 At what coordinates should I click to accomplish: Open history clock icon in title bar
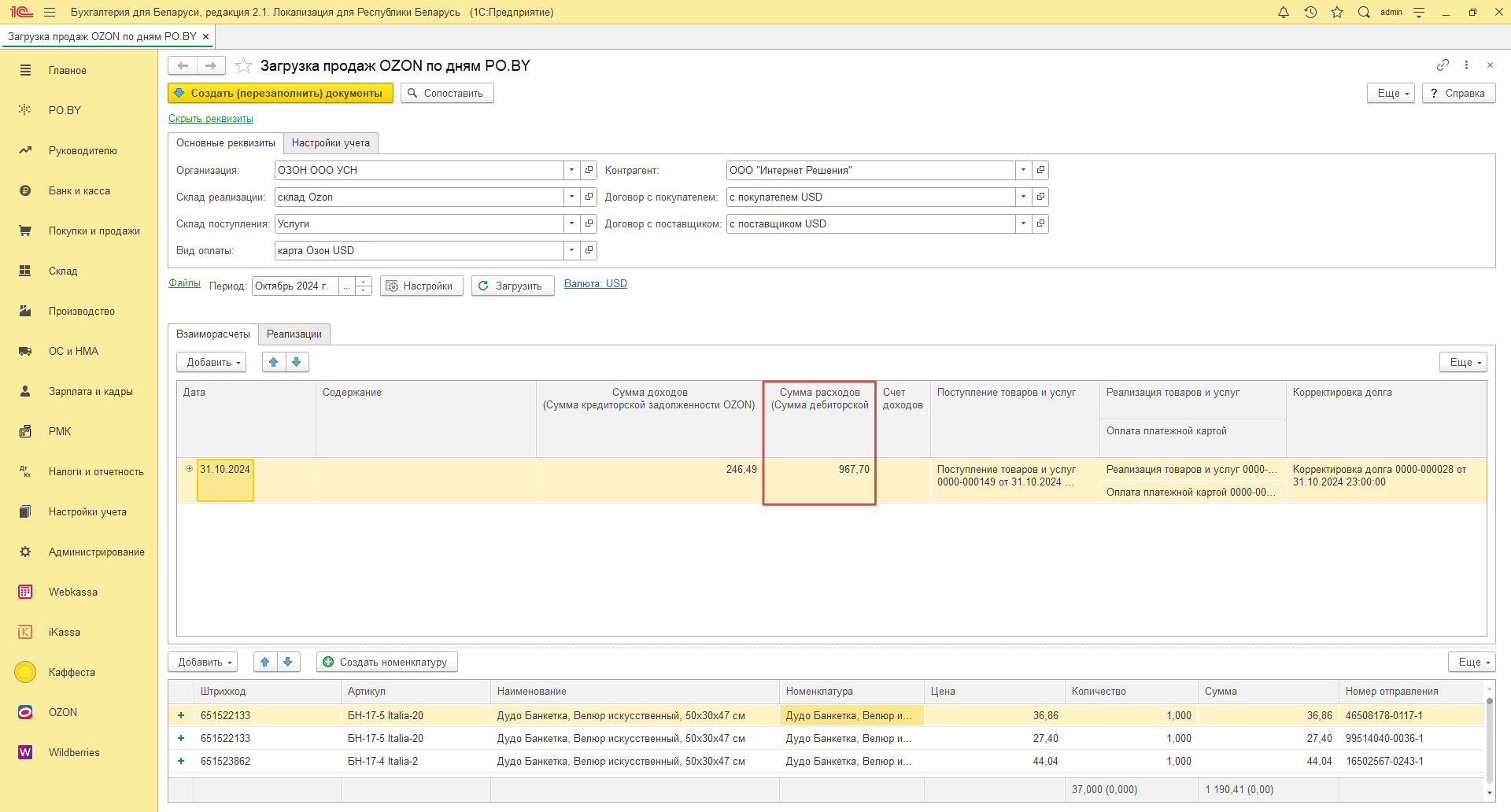pyautogui.click(x=1310, y=12)
